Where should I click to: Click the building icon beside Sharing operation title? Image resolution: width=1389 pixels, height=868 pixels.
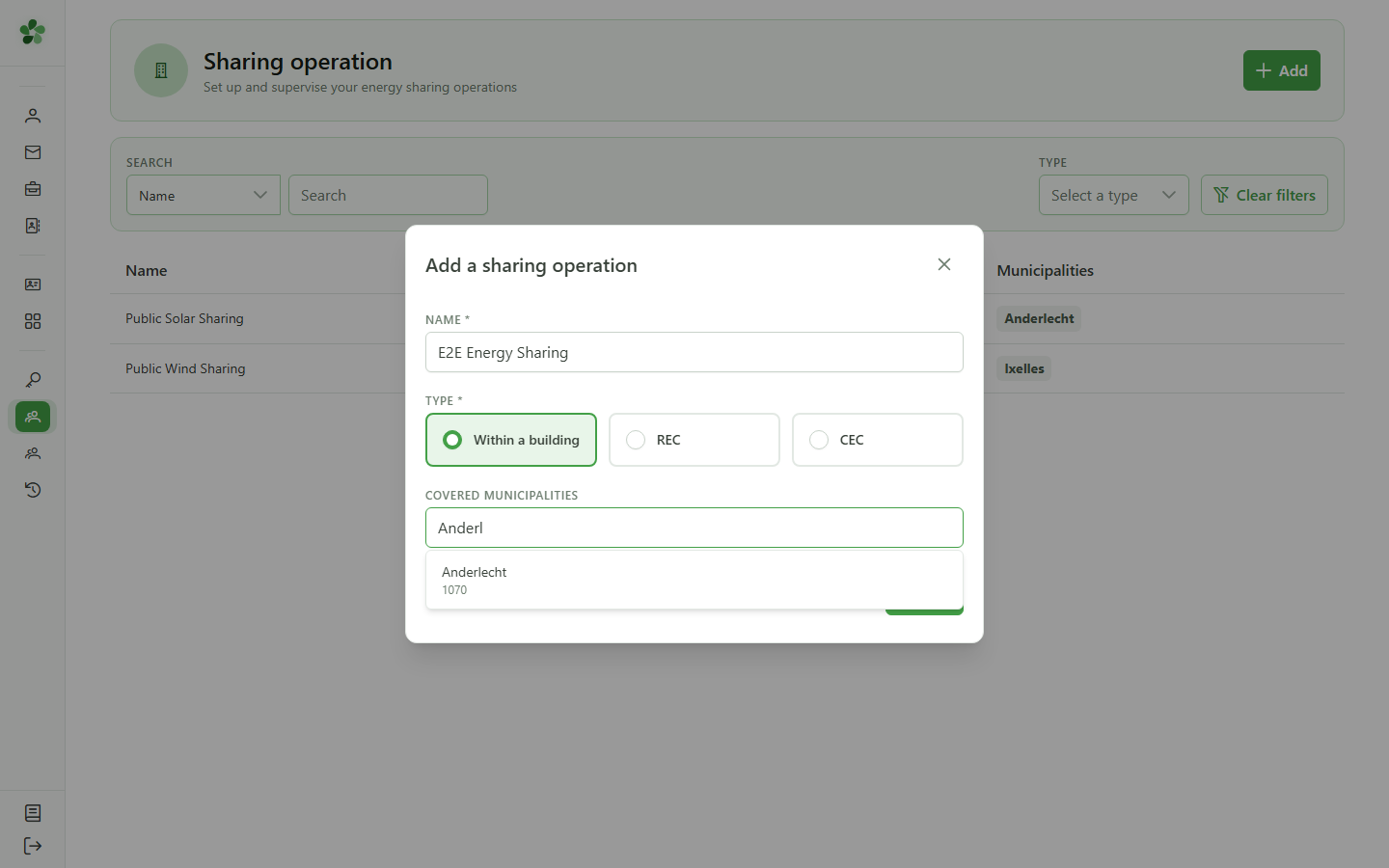point(161,70)
